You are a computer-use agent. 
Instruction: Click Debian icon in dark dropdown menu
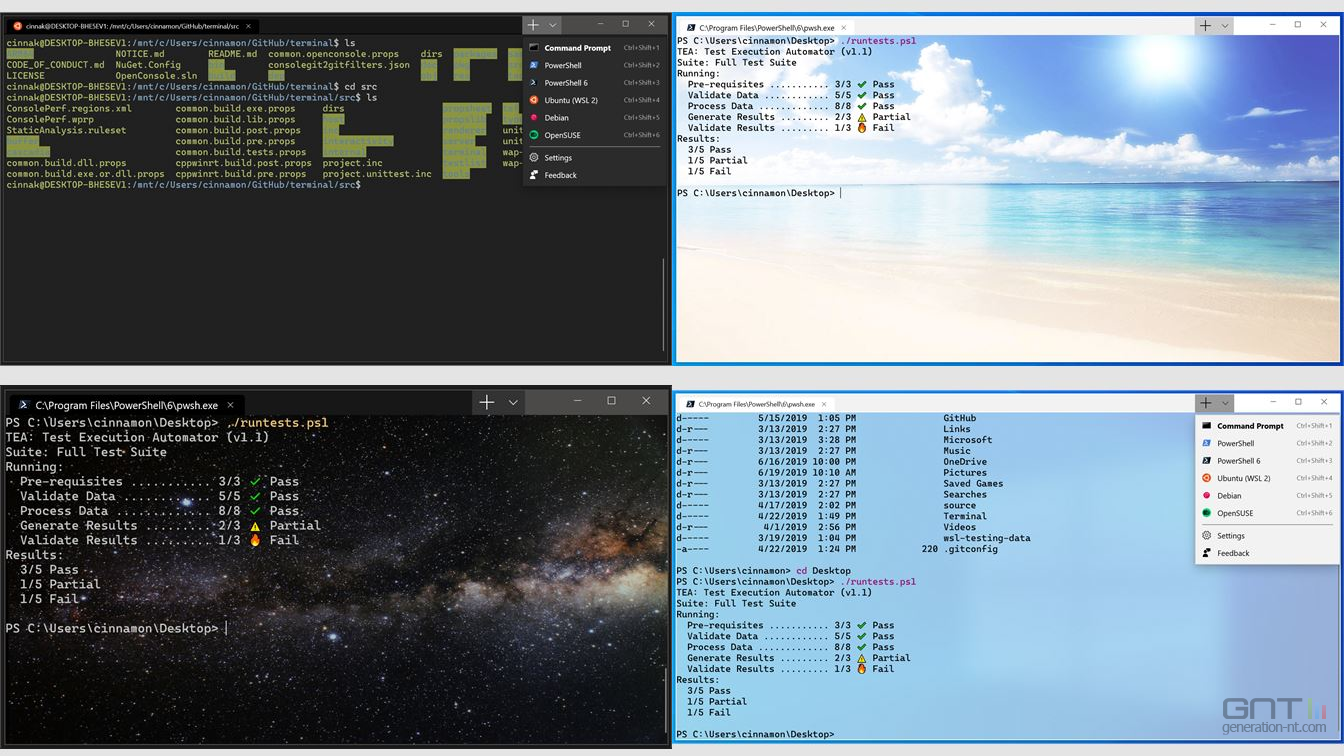(534, 118)
